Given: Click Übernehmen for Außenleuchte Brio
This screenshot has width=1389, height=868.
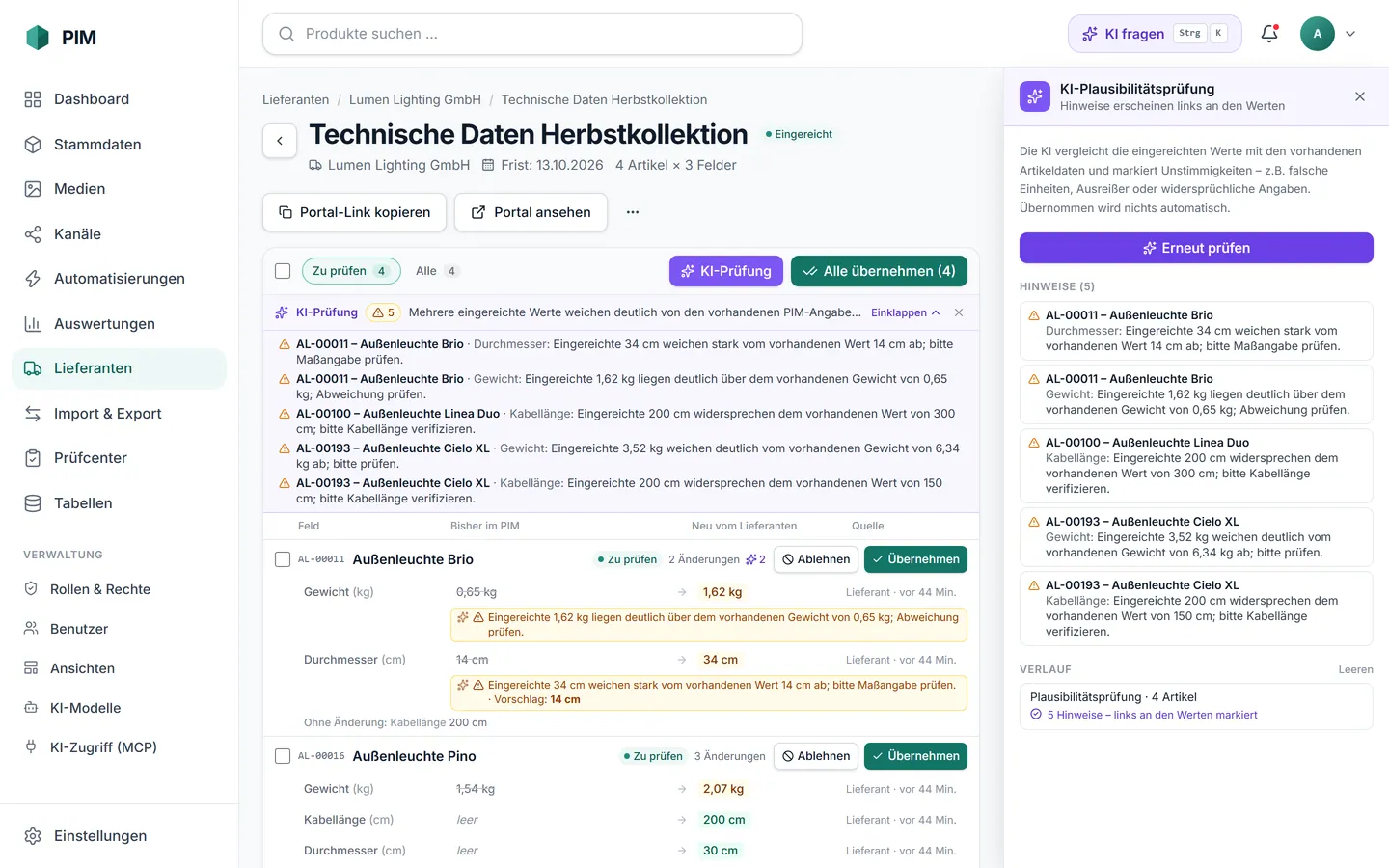Looking at the screenshot, I should pyautogui.click(x=915, y=559).
